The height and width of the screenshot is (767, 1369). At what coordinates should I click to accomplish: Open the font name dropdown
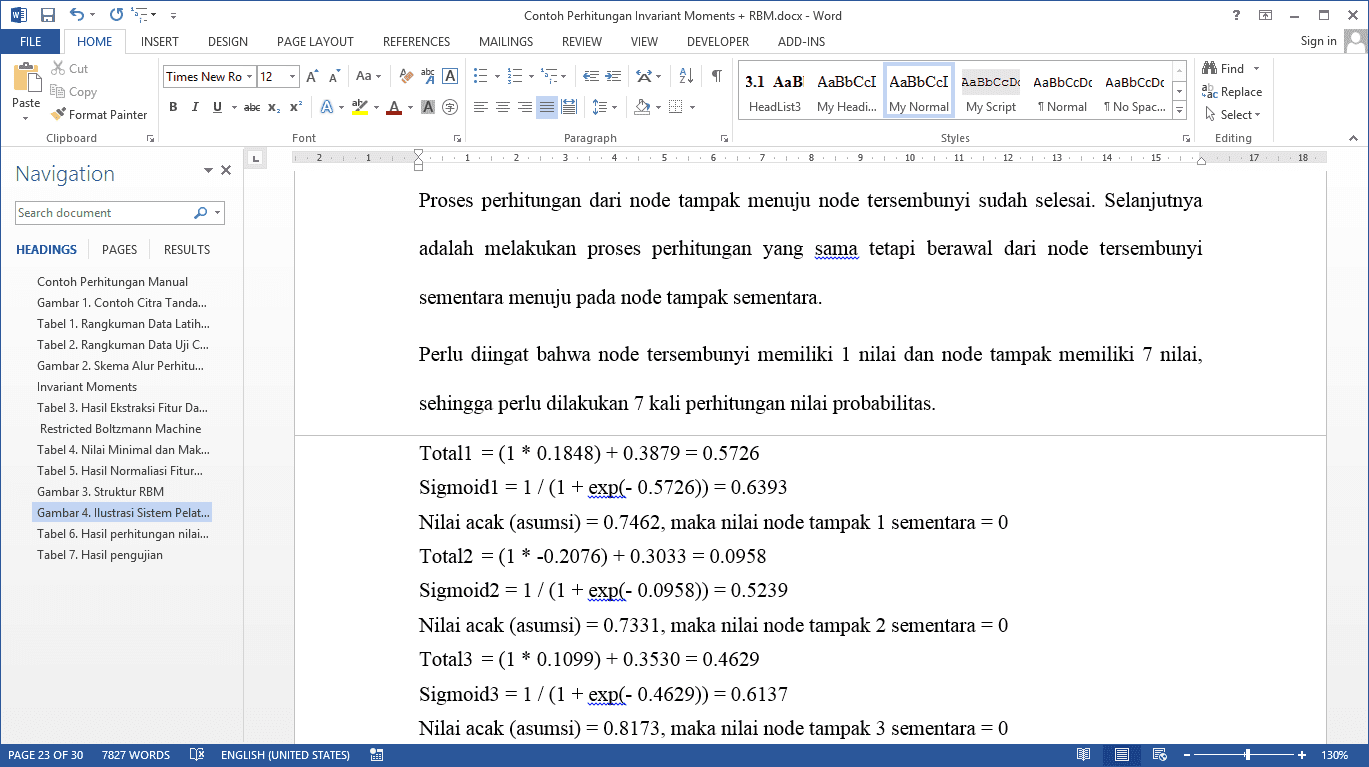click(250, 77)
